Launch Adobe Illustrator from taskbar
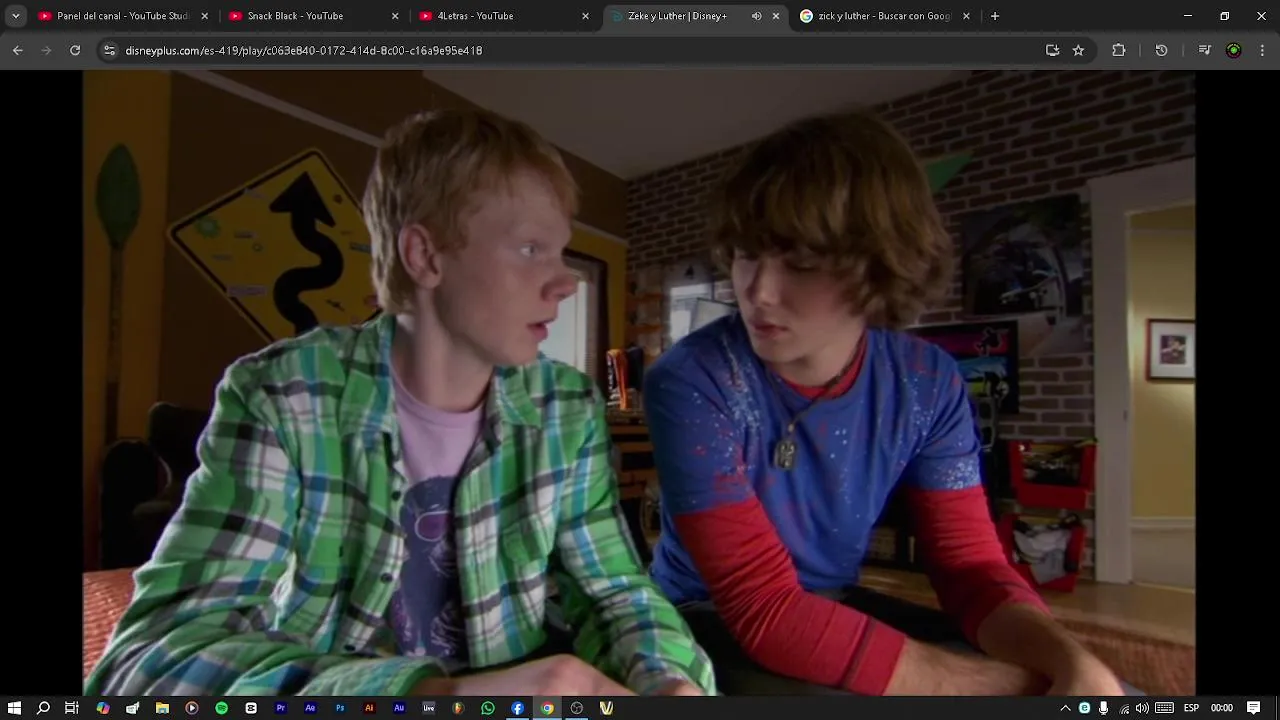The height and width of the screenshot is (720, 1280). pos(369,708)
